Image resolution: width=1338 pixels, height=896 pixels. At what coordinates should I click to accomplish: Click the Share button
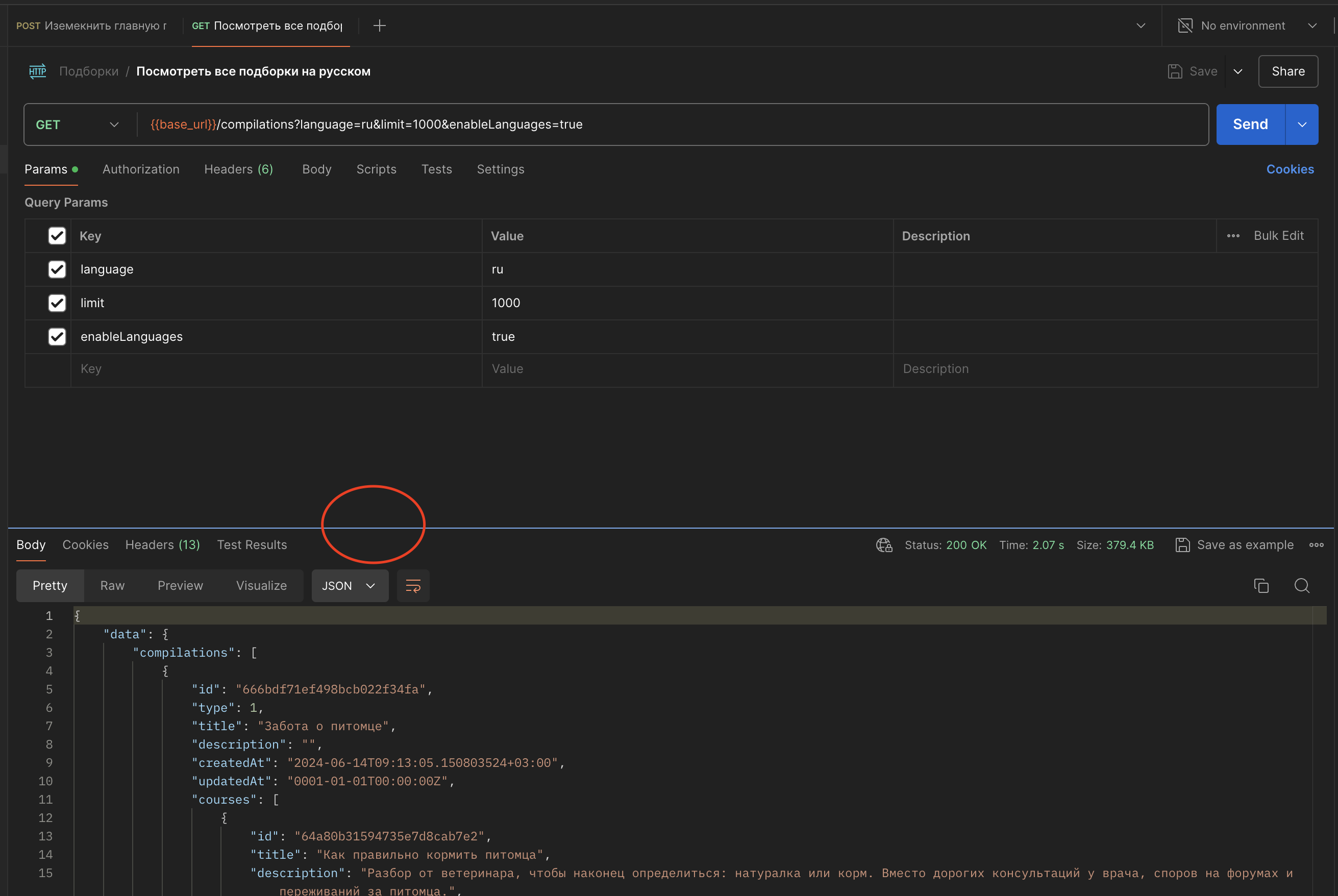tap(1287, 71)
